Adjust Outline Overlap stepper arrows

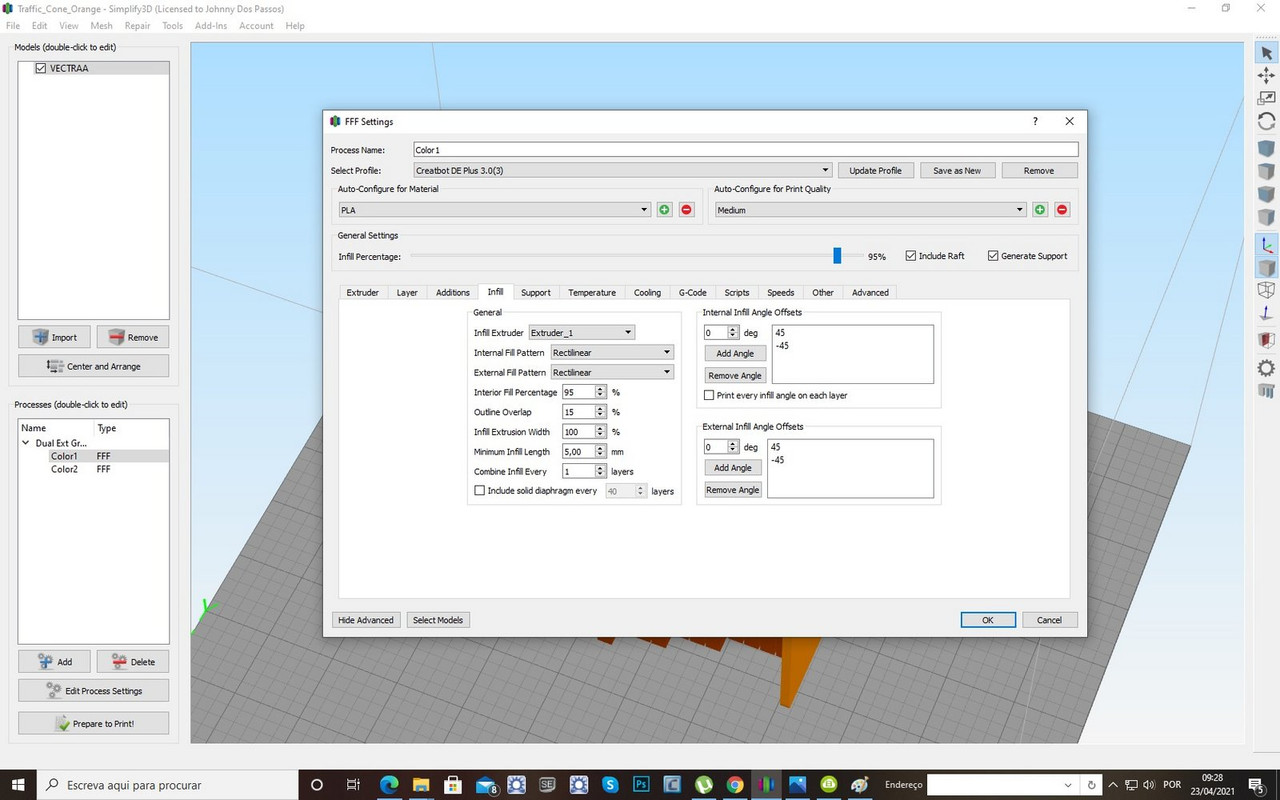(x=600, y=412)
